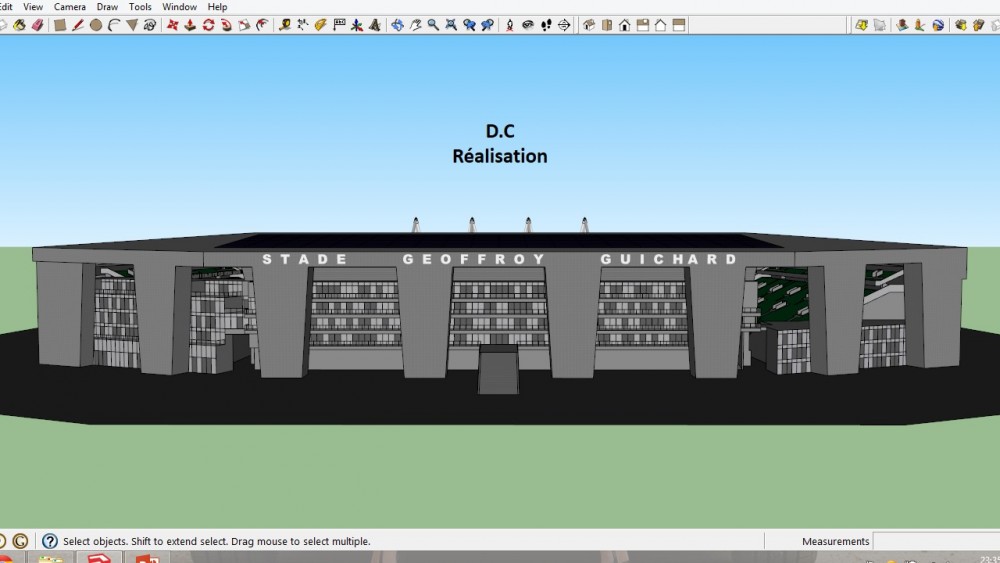
Task: Open the View menu
Action: (33, 7)
